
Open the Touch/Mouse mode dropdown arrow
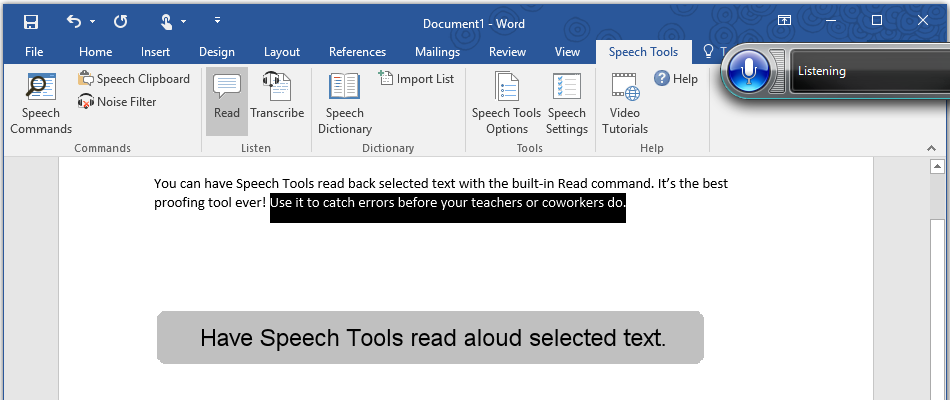pos(184,22)
